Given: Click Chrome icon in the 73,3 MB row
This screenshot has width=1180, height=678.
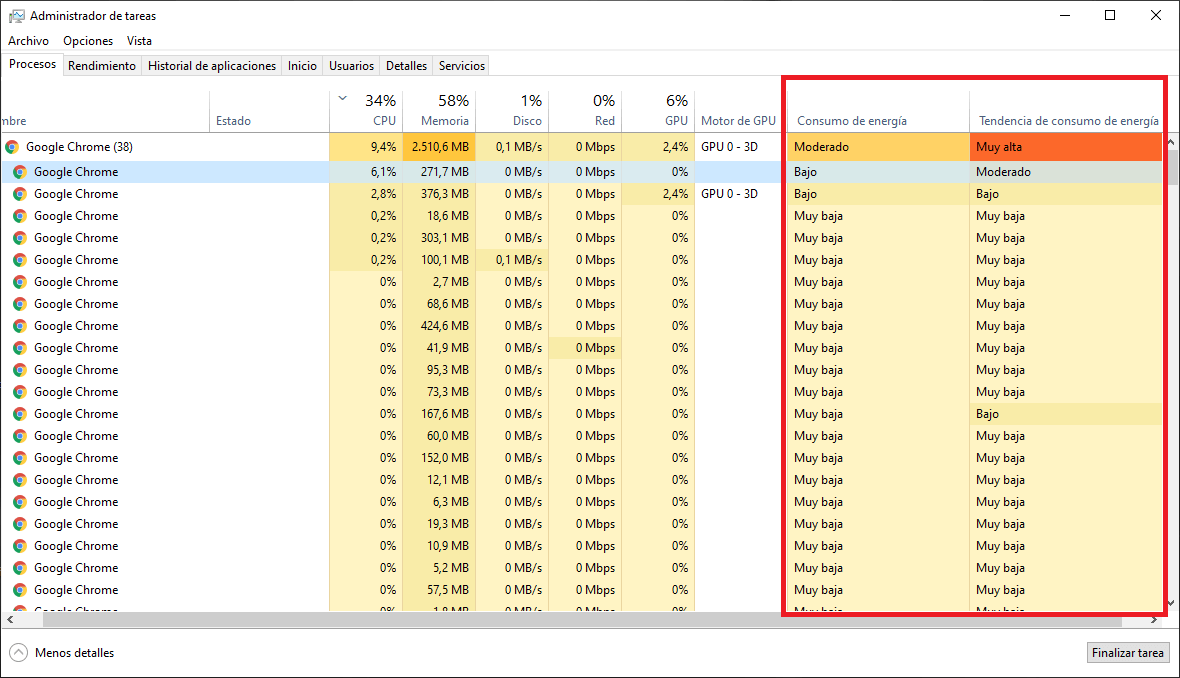Looking at the screenshot, I should 20,392.
